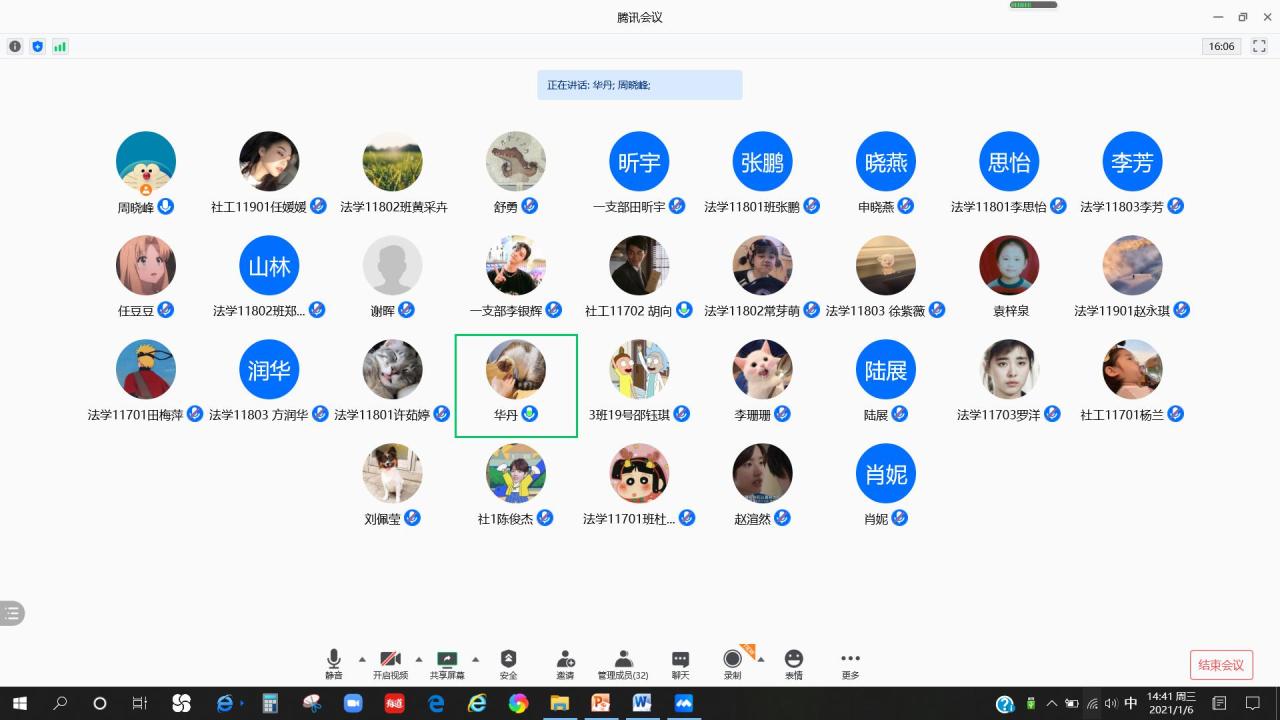This screenshot has width=1280, height=720.
Task: Toggle the 静音 mute microphone button
Action: click(334, 663)
